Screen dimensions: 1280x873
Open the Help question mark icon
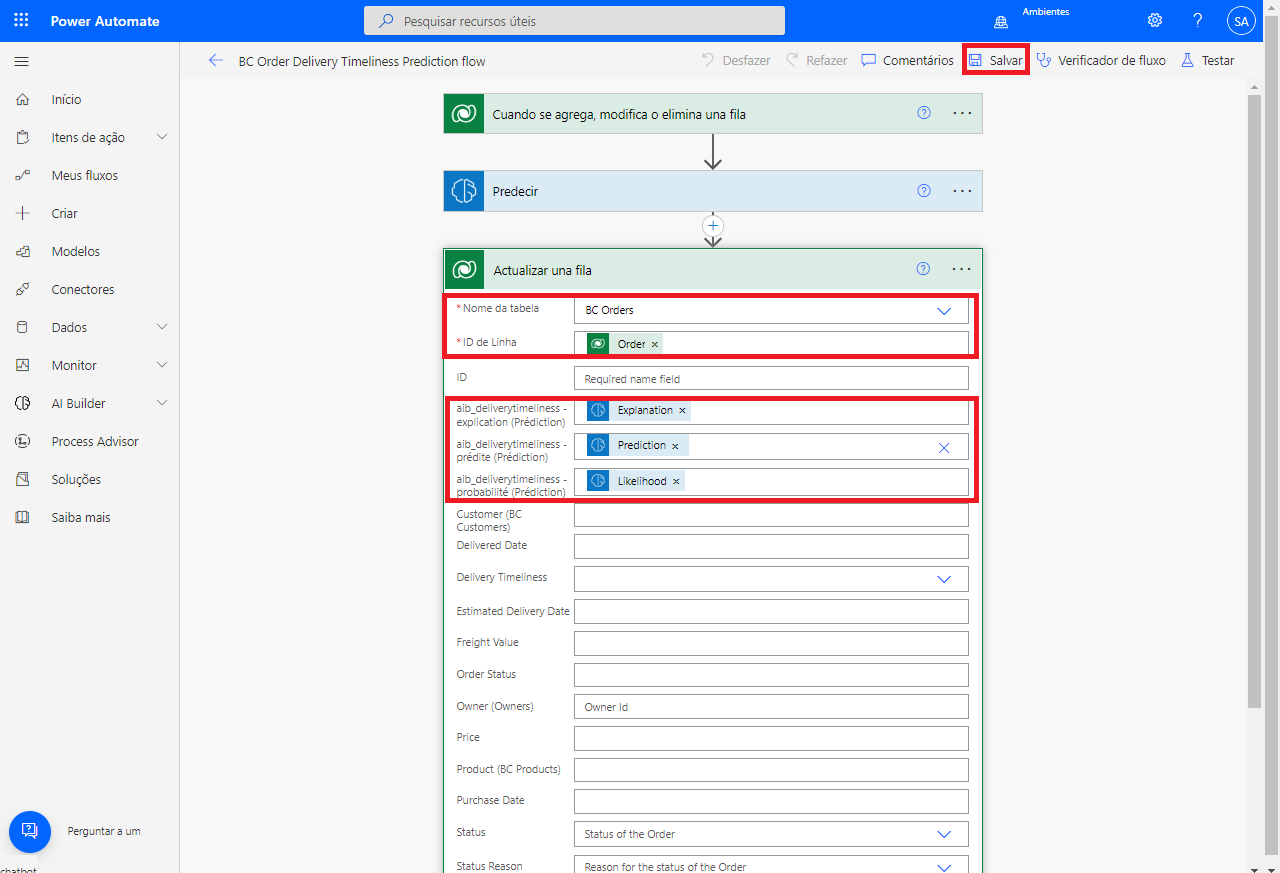(x=1198, y=21)
